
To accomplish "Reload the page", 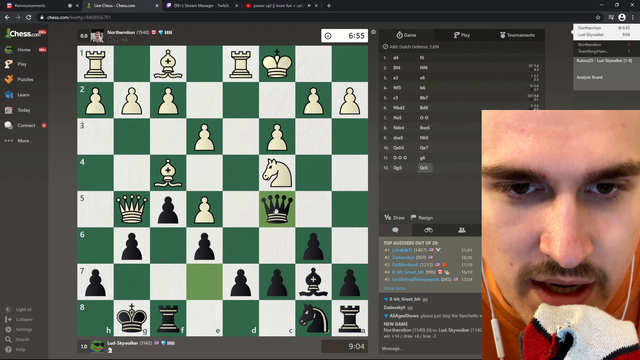I will click(x=29, y=17).
